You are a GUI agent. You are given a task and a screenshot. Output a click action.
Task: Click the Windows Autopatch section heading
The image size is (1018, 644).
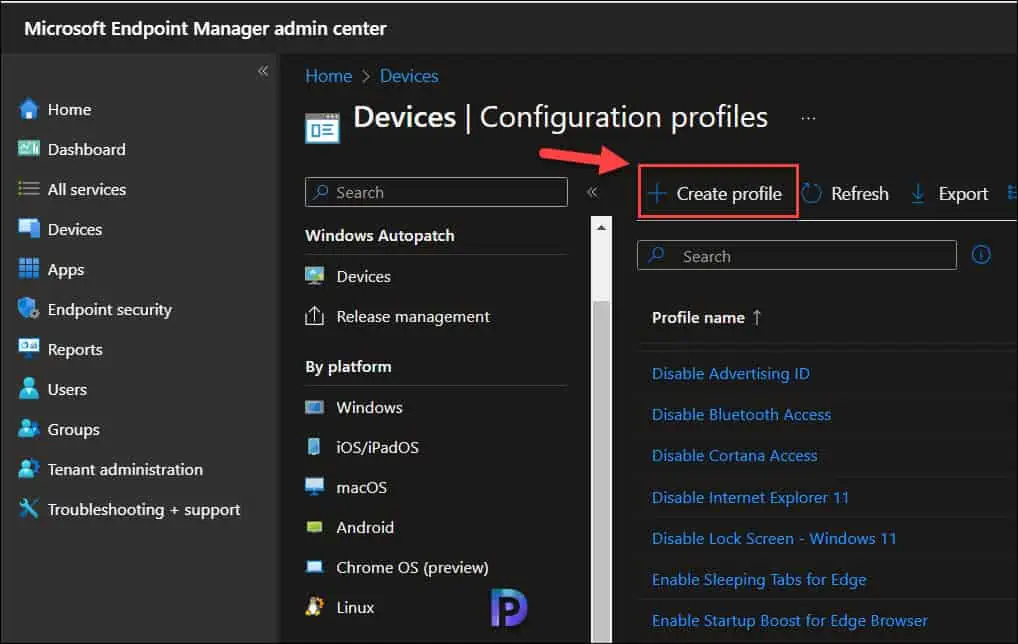click(380, 236)
